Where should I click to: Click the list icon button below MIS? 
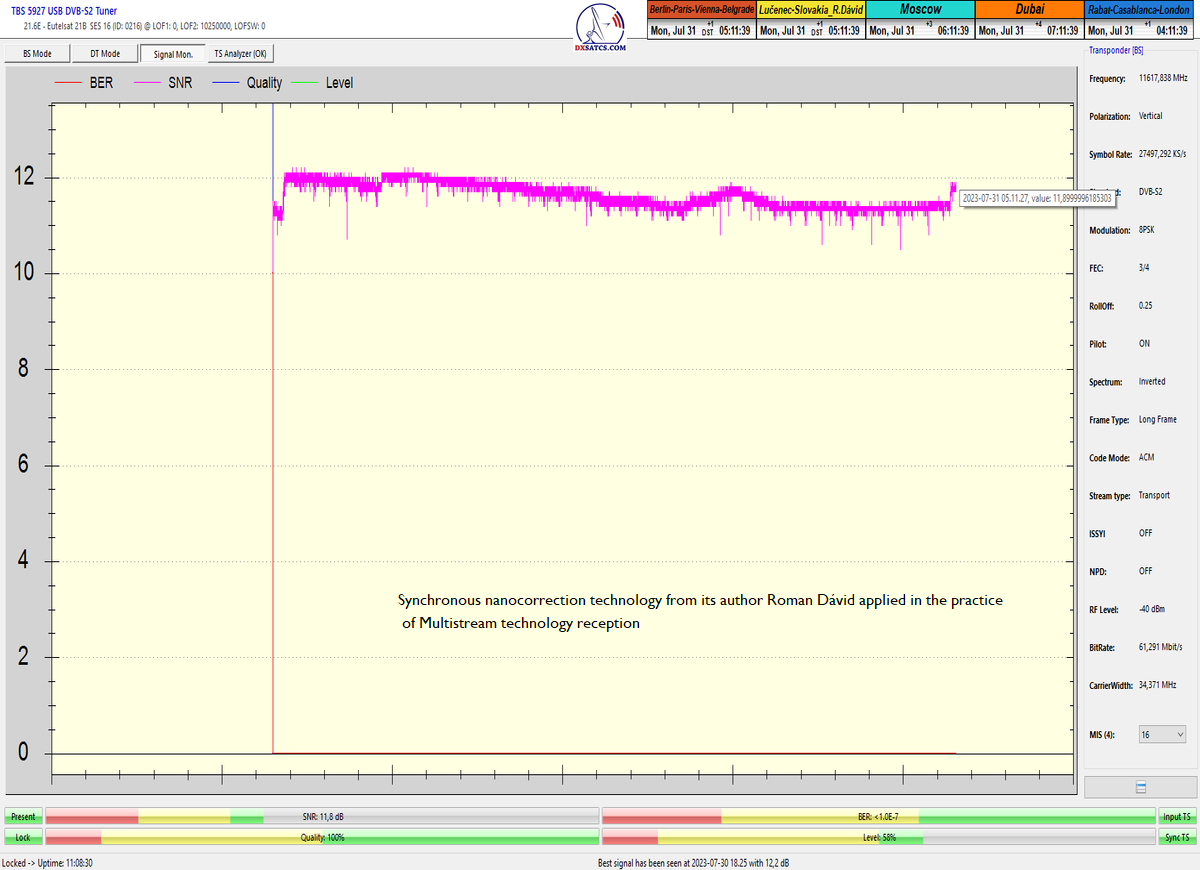(1140, 787)
